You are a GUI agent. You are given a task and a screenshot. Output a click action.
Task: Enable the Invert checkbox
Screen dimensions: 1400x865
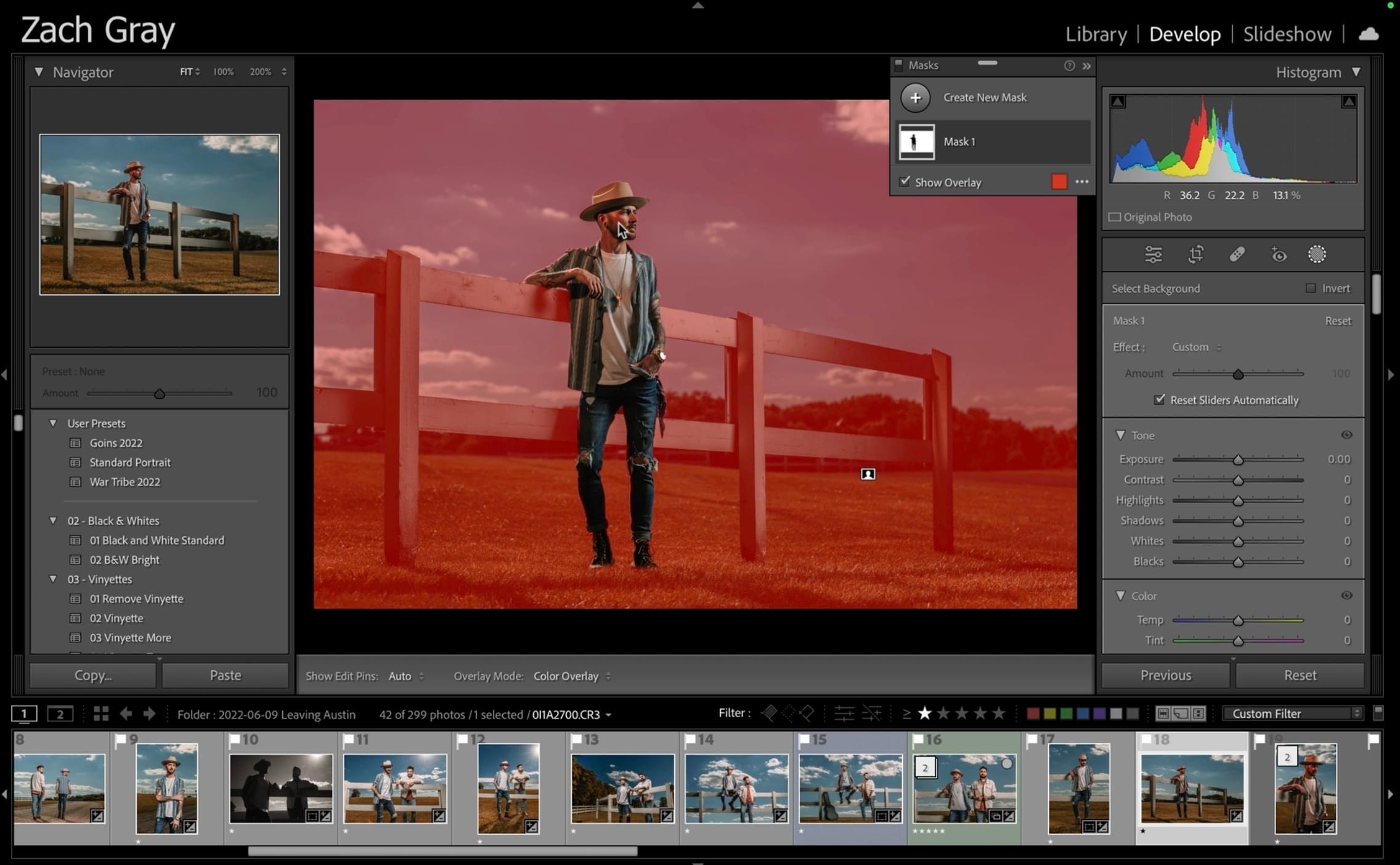pyautogui.click(x=1311, y=288)
